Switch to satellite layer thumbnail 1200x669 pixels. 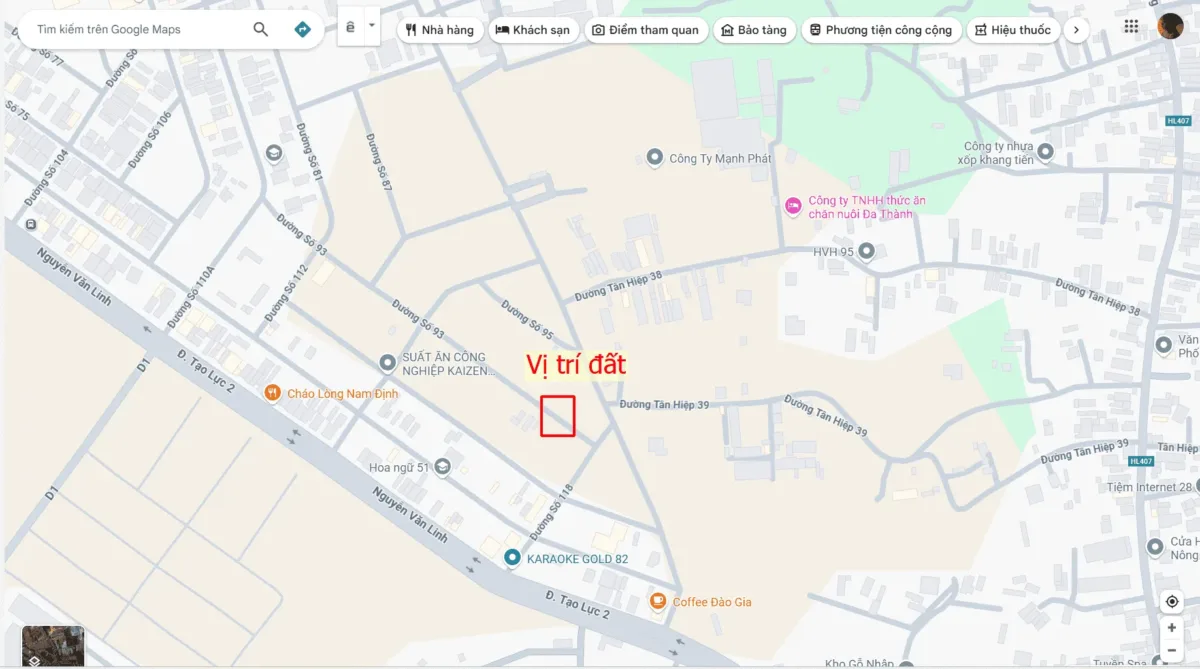[x=53, y=646]
